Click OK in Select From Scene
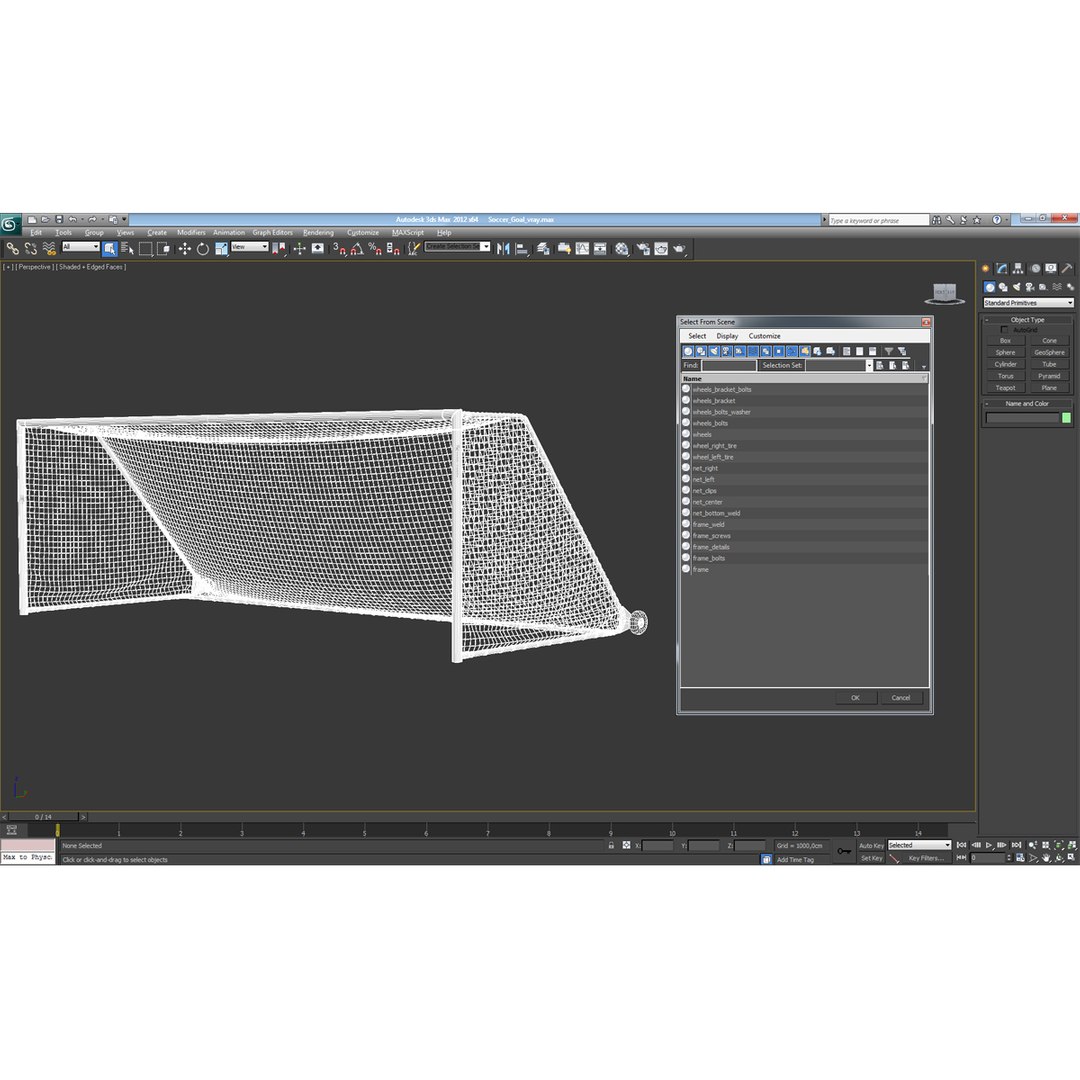Screen dimensions: 1080x1080 point(855,698)
